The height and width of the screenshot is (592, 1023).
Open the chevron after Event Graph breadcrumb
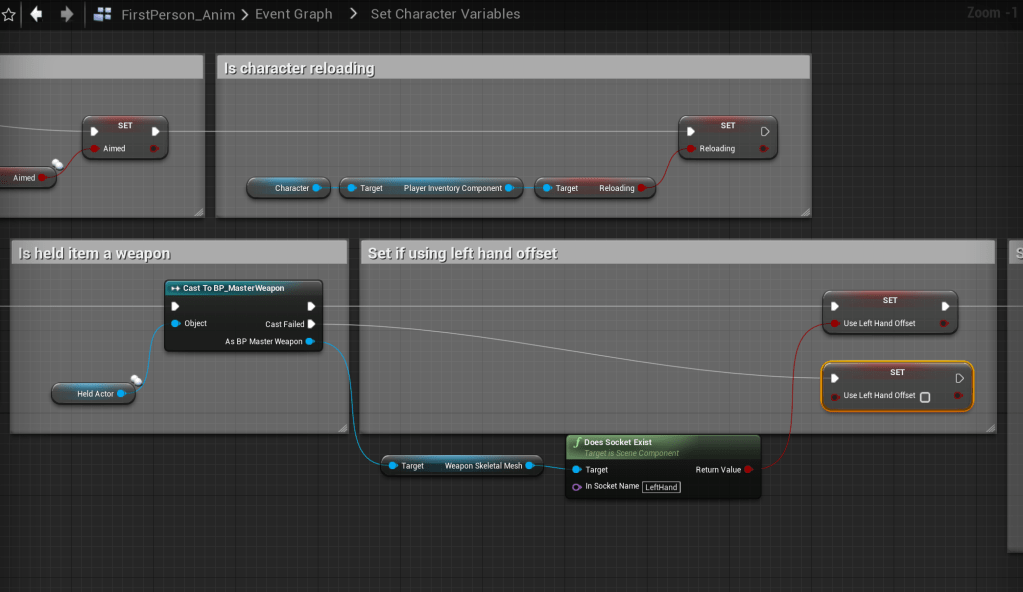point(352,15)
